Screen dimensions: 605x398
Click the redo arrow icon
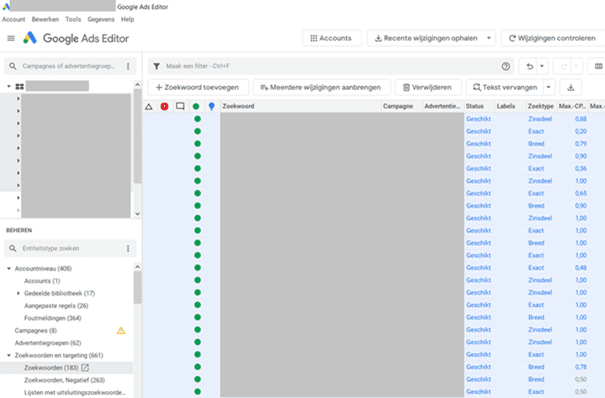coord(563,66)
